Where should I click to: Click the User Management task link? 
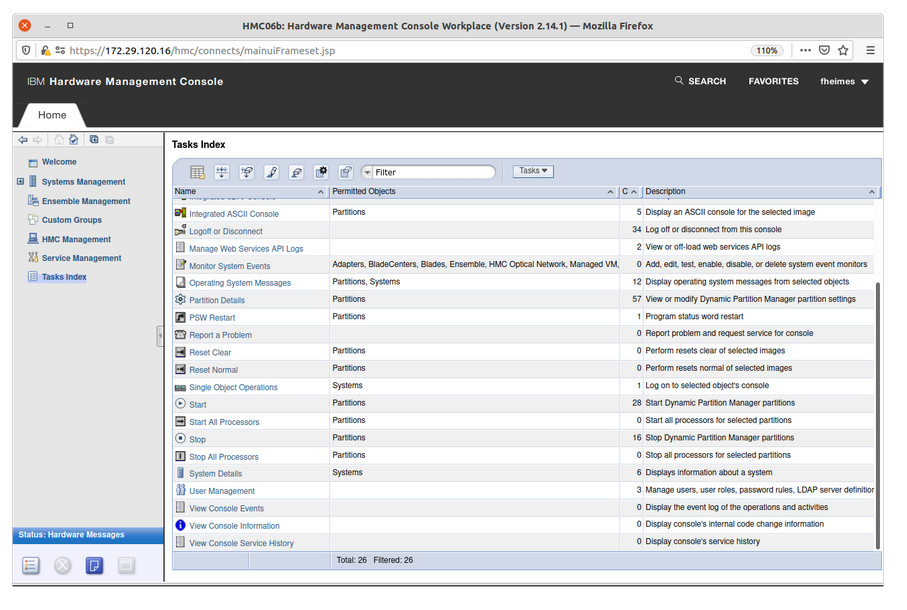tap(222, 491)
